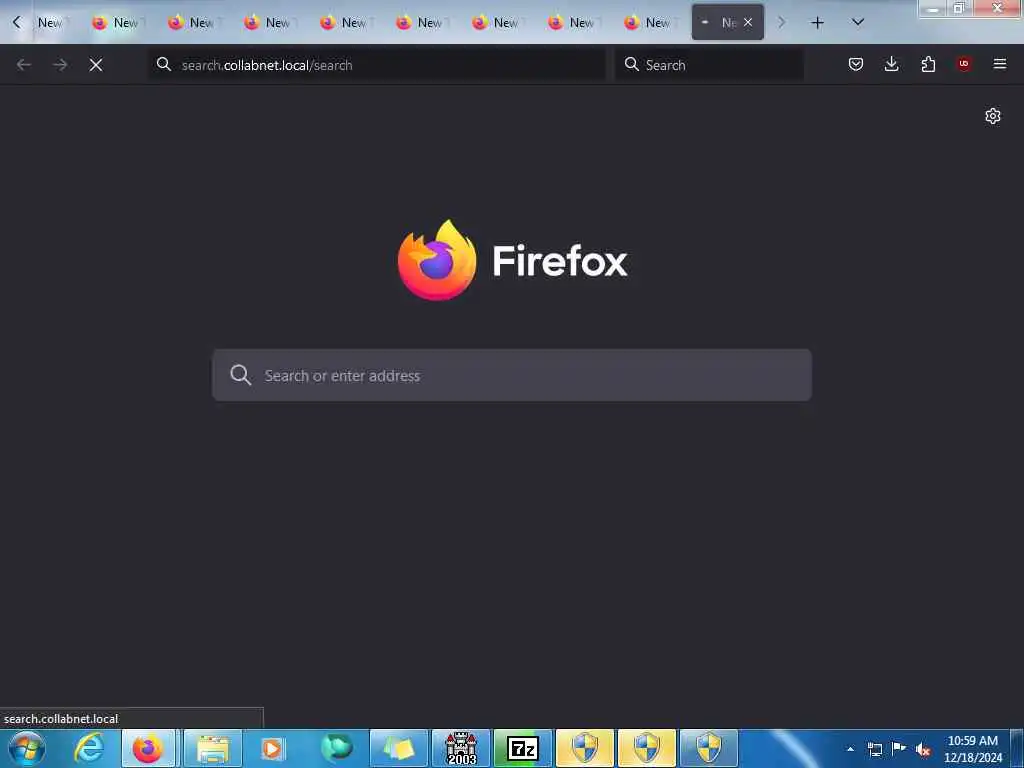Open the Downloads panel
1024x768 pixels.
coord(891,64)
